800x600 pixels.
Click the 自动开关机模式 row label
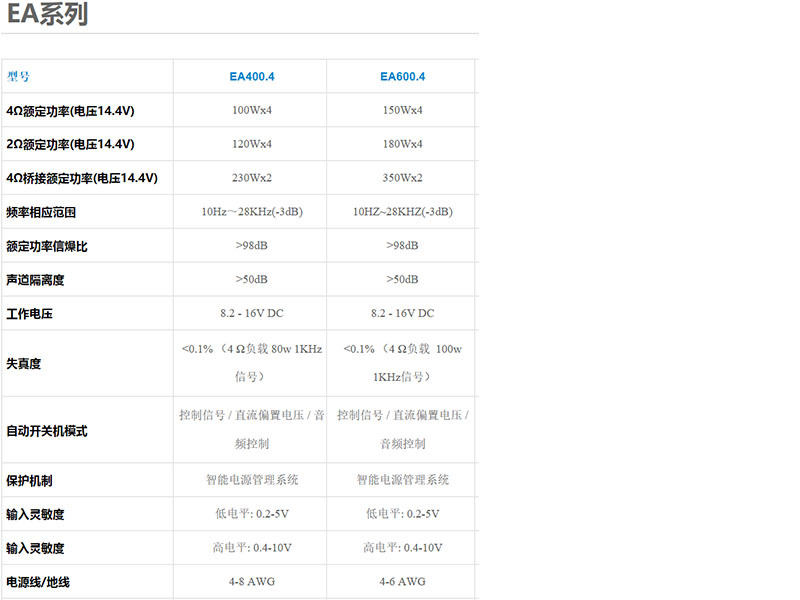tap(47, 431)
